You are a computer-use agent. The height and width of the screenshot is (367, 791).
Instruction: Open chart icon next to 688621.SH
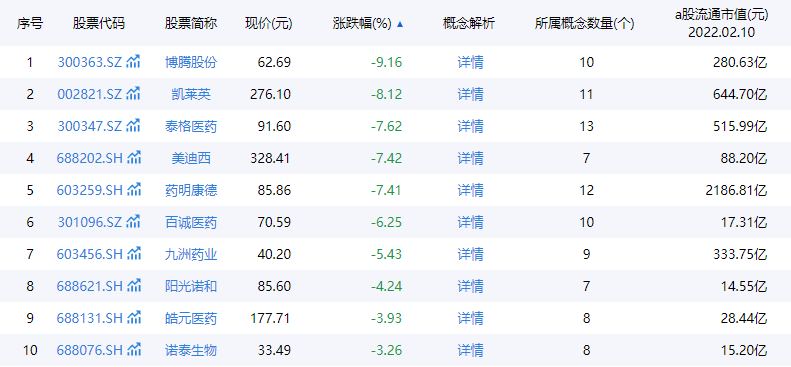pyautogui.click(x=134, y=285)
